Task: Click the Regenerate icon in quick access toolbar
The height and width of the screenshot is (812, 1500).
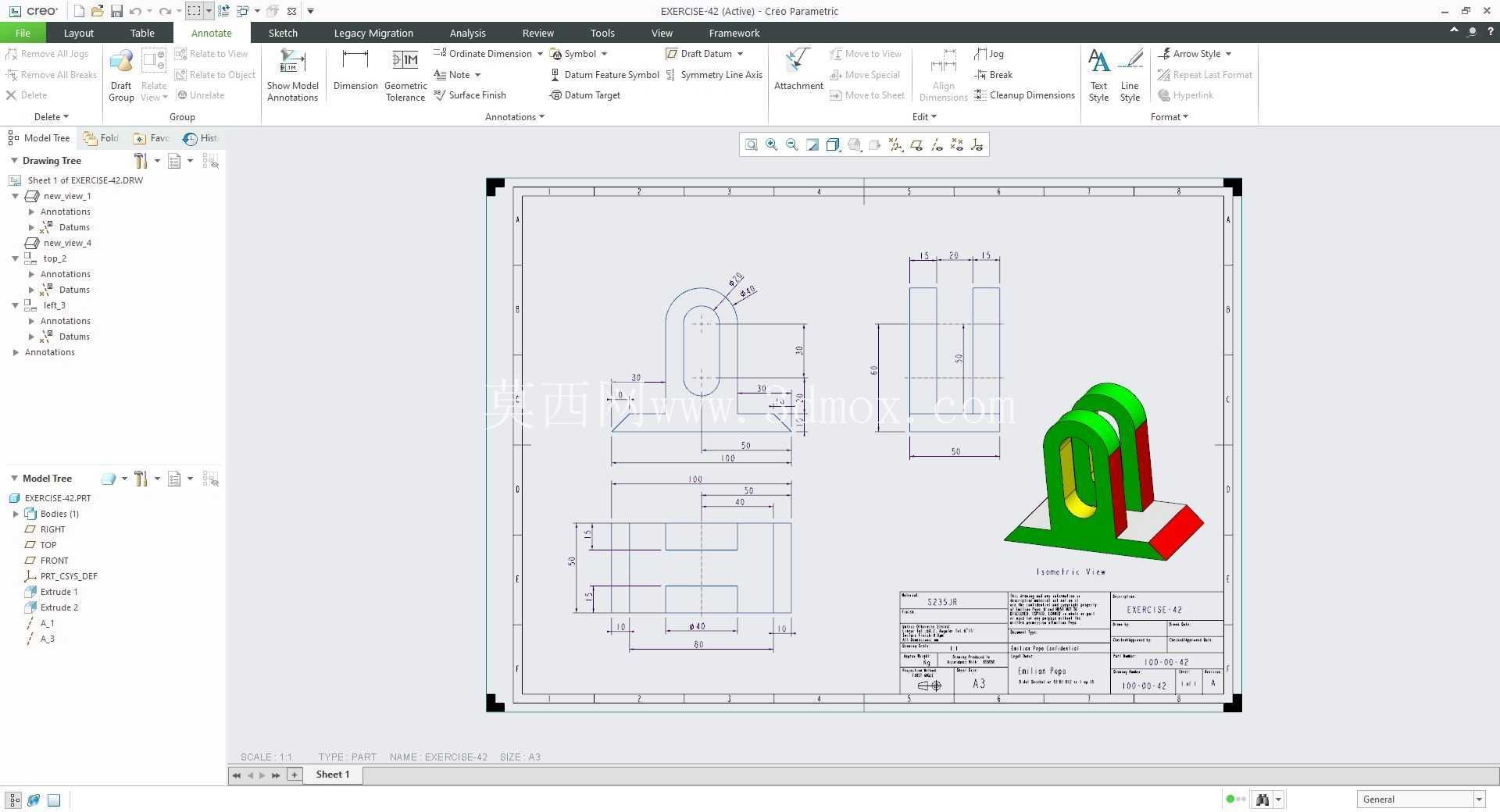Action: pos(224,11)
